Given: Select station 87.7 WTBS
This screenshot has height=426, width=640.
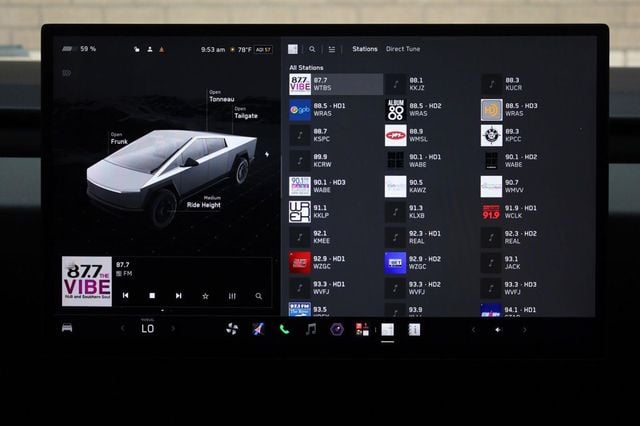Looking at the screenshot, I should click(x=336, y=84).
